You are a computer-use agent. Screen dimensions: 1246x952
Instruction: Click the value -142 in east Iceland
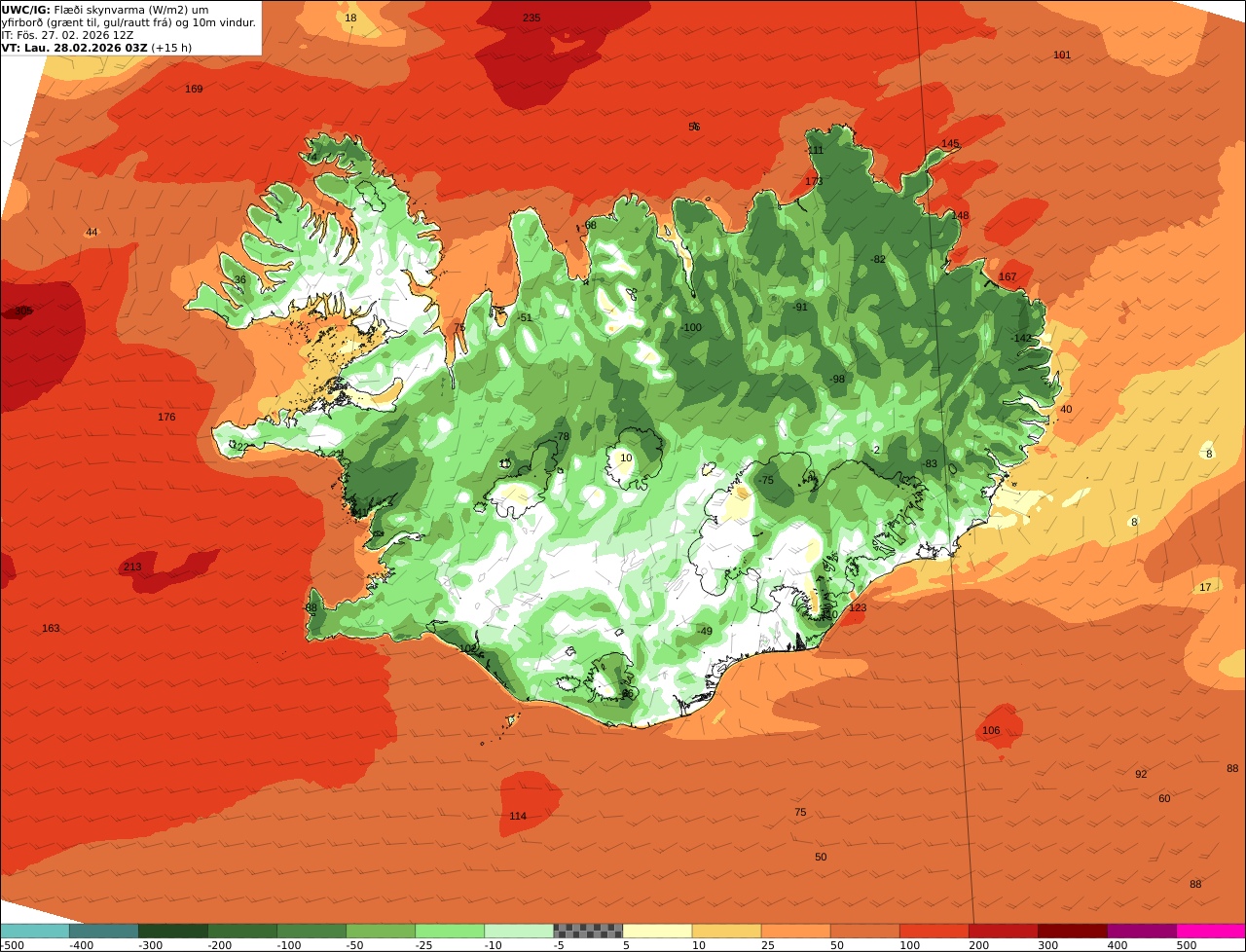click(x=1021, y=338)
